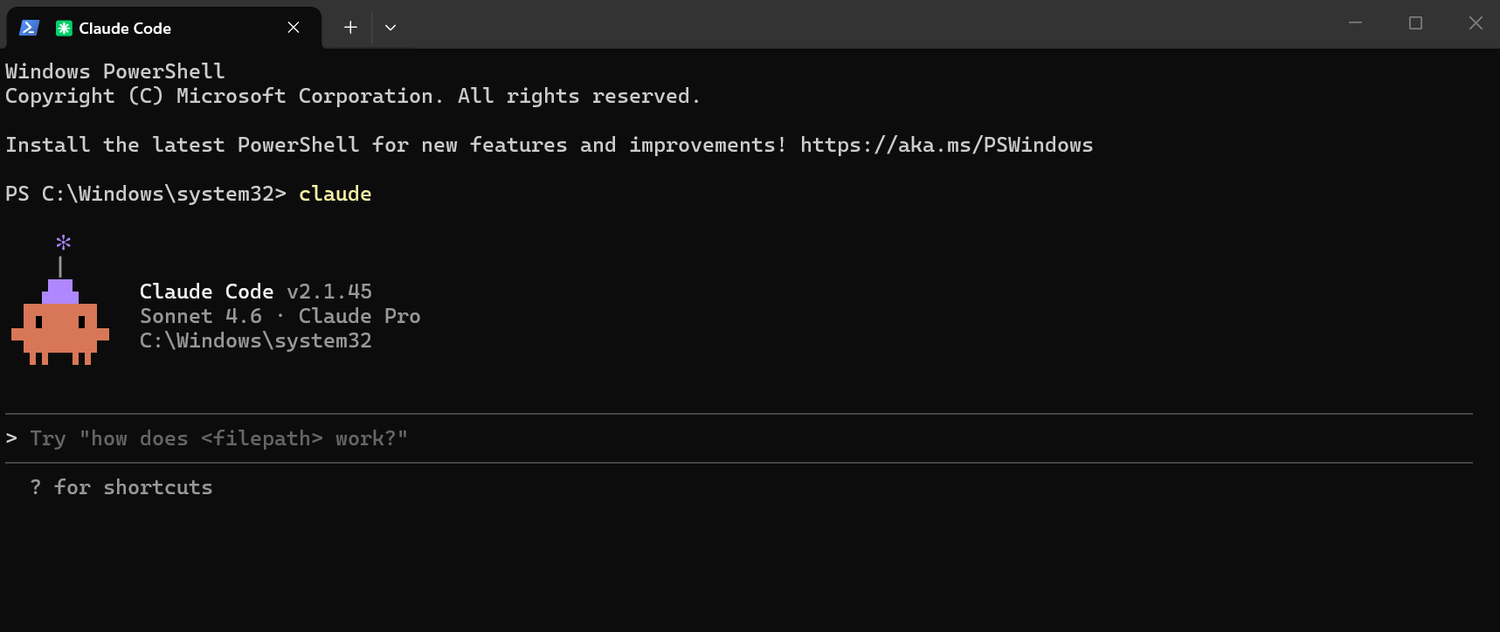Click the '>' prompt indicator

tap(11, 438)
